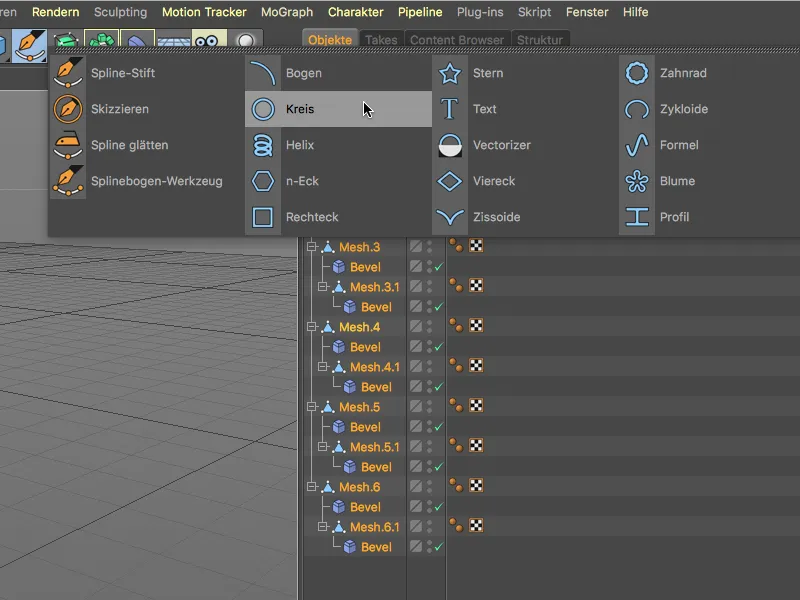Collapse the Mesh.6 tree node
Image resolution: width=800 pixels, height=600 pixels.
coord(311,487)
